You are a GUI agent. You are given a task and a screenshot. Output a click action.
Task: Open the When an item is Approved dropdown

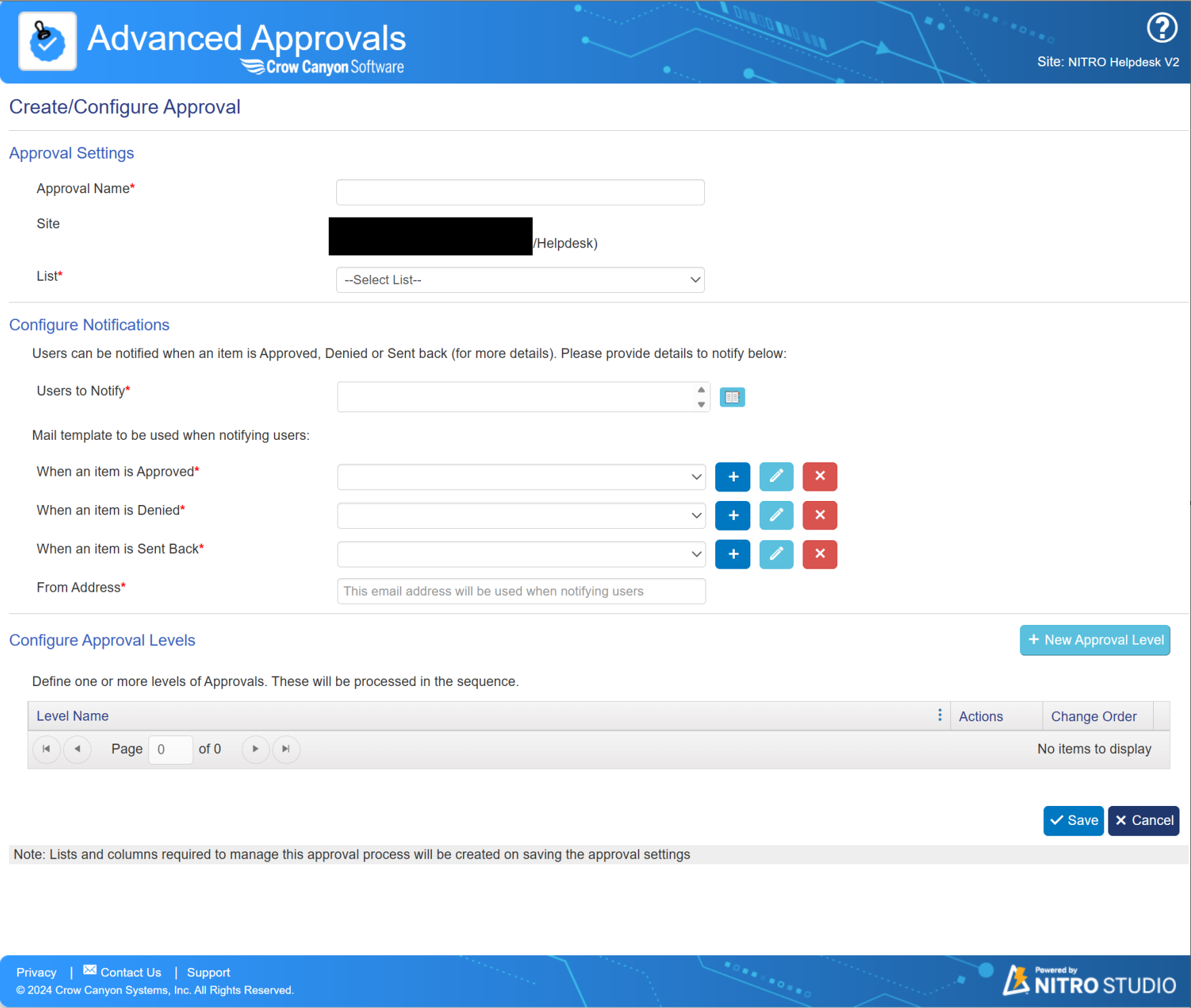521,477
